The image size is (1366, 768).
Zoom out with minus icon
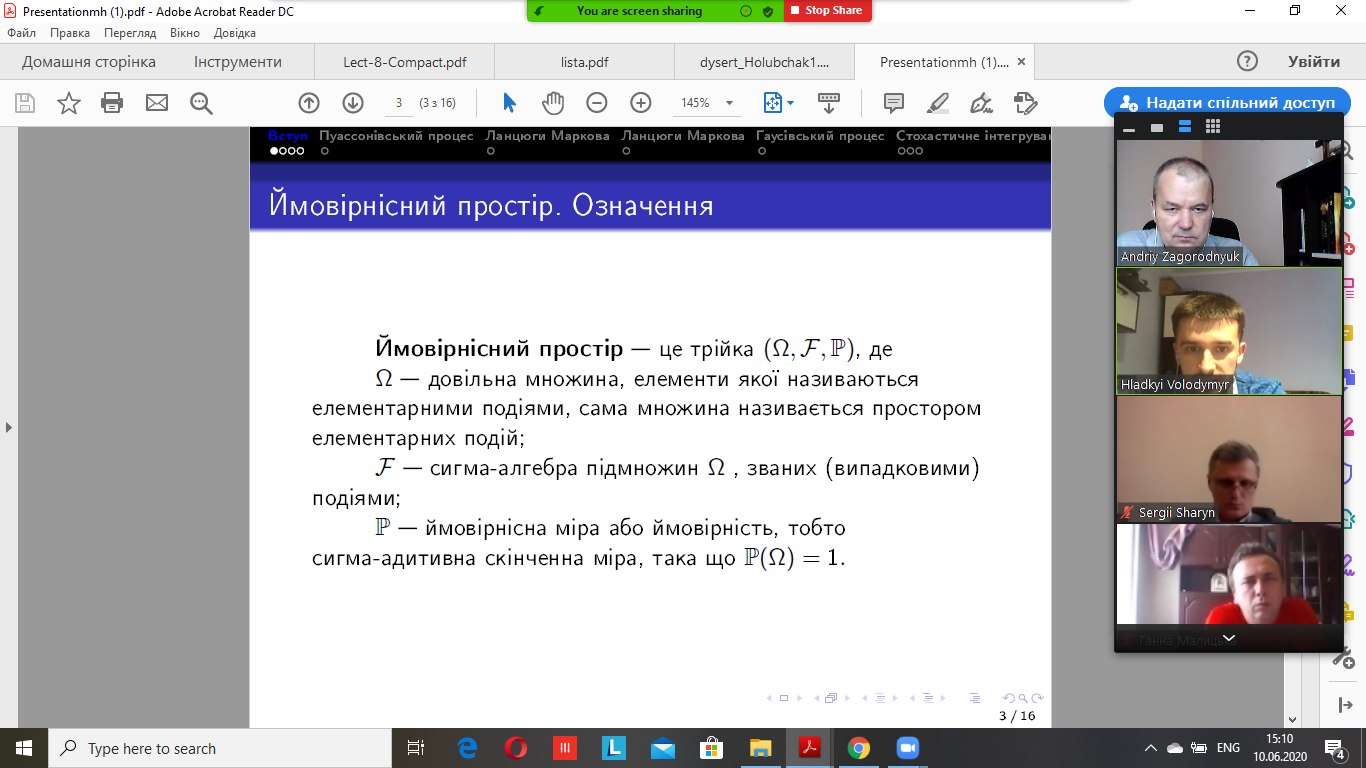[597, 103]
